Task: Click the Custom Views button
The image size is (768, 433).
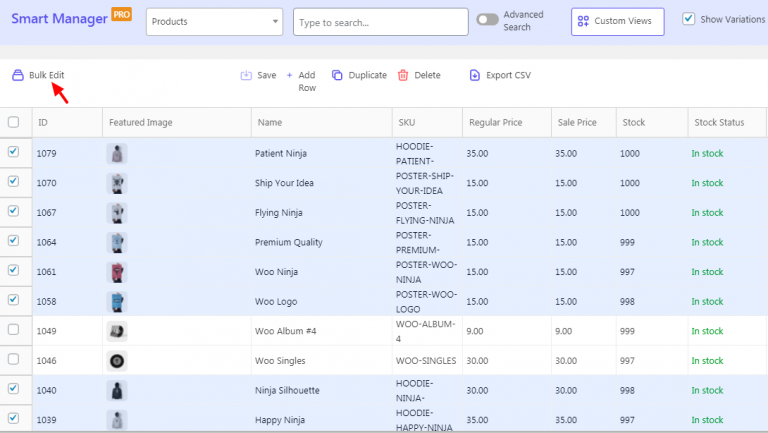Action: [x=617, y=21]
